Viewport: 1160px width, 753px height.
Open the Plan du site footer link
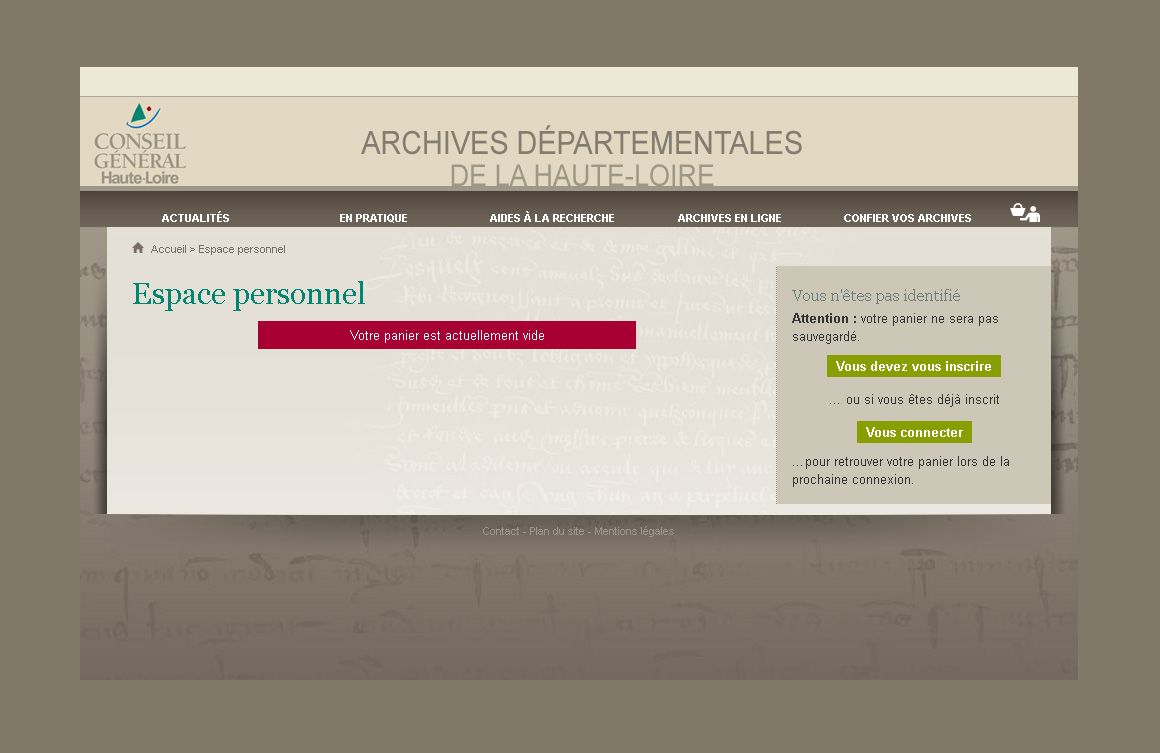tap(556, 531)
